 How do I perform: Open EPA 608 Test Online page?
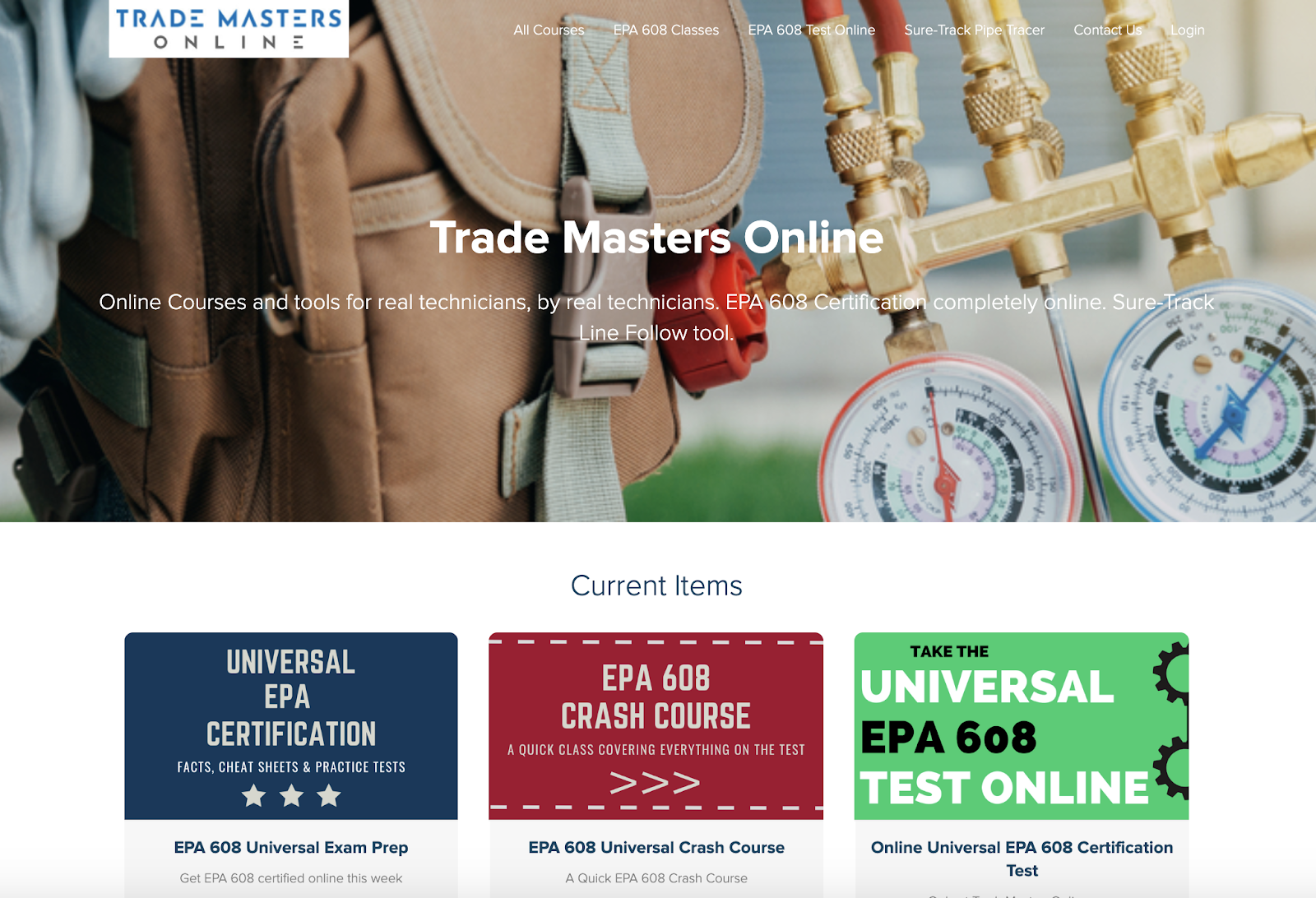pos(812,30)
